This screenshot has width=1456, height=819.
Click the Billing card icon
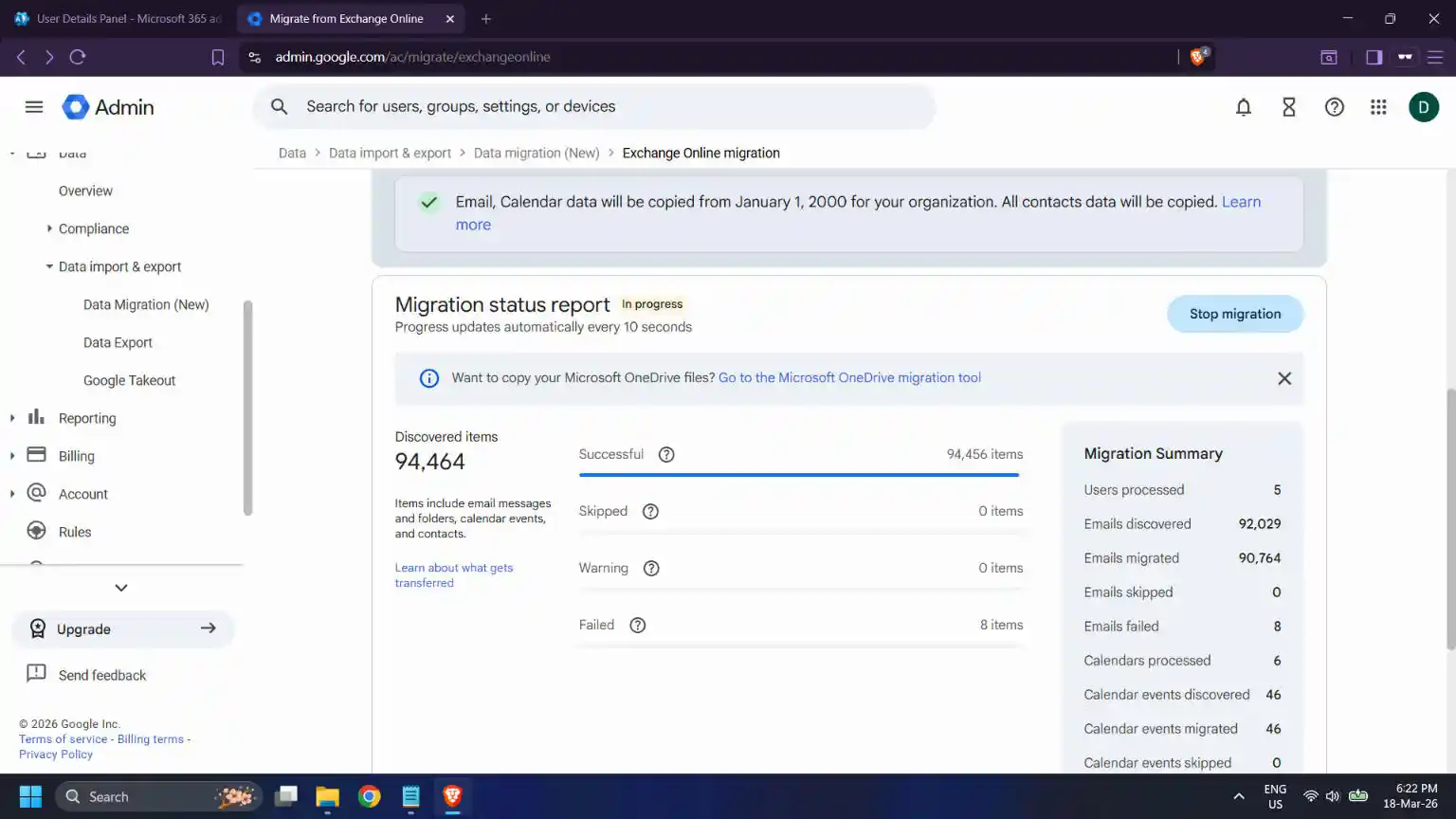coord(36,455)
